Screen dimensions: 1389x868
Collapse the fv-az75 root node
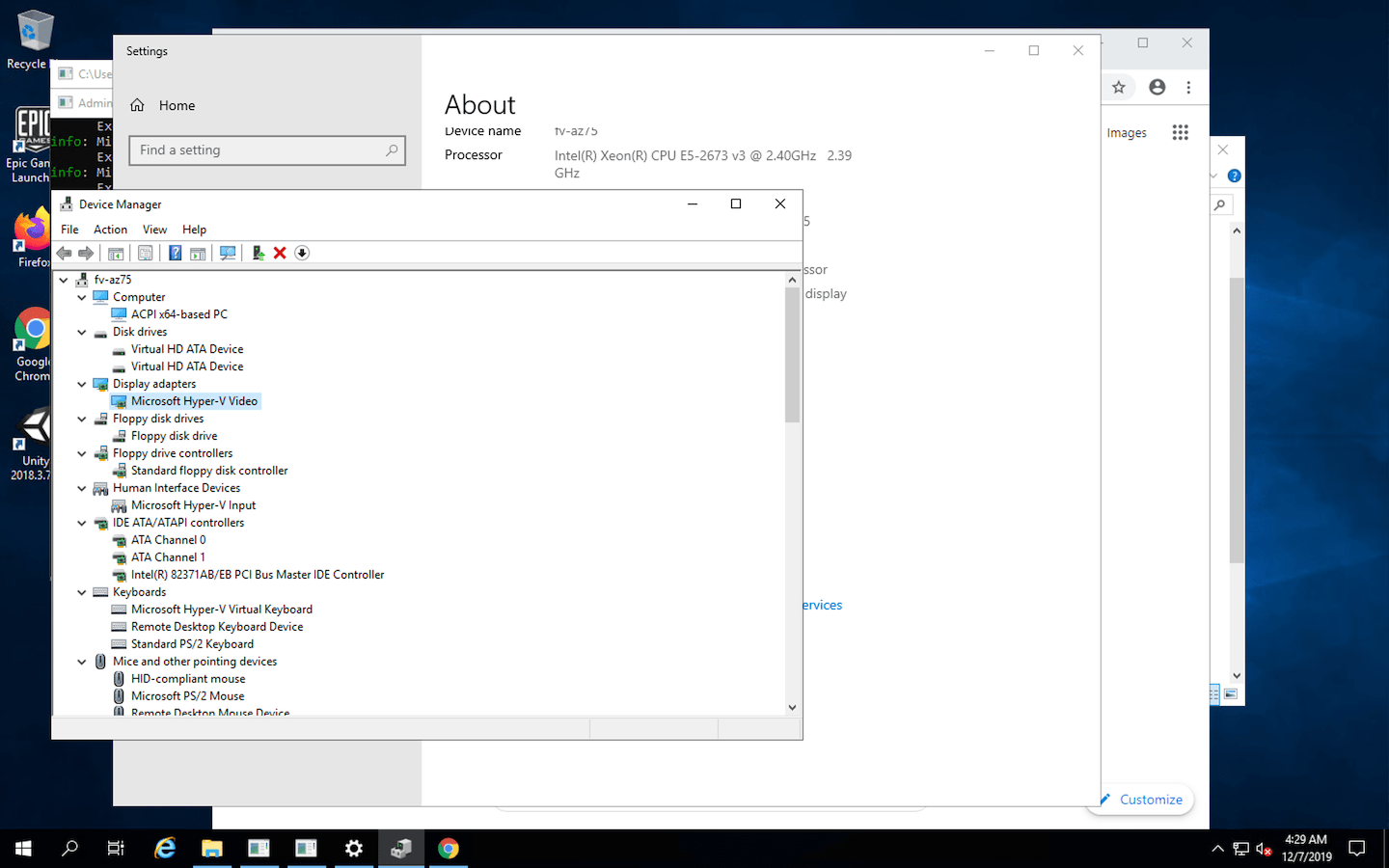click(x=64, y=280)
